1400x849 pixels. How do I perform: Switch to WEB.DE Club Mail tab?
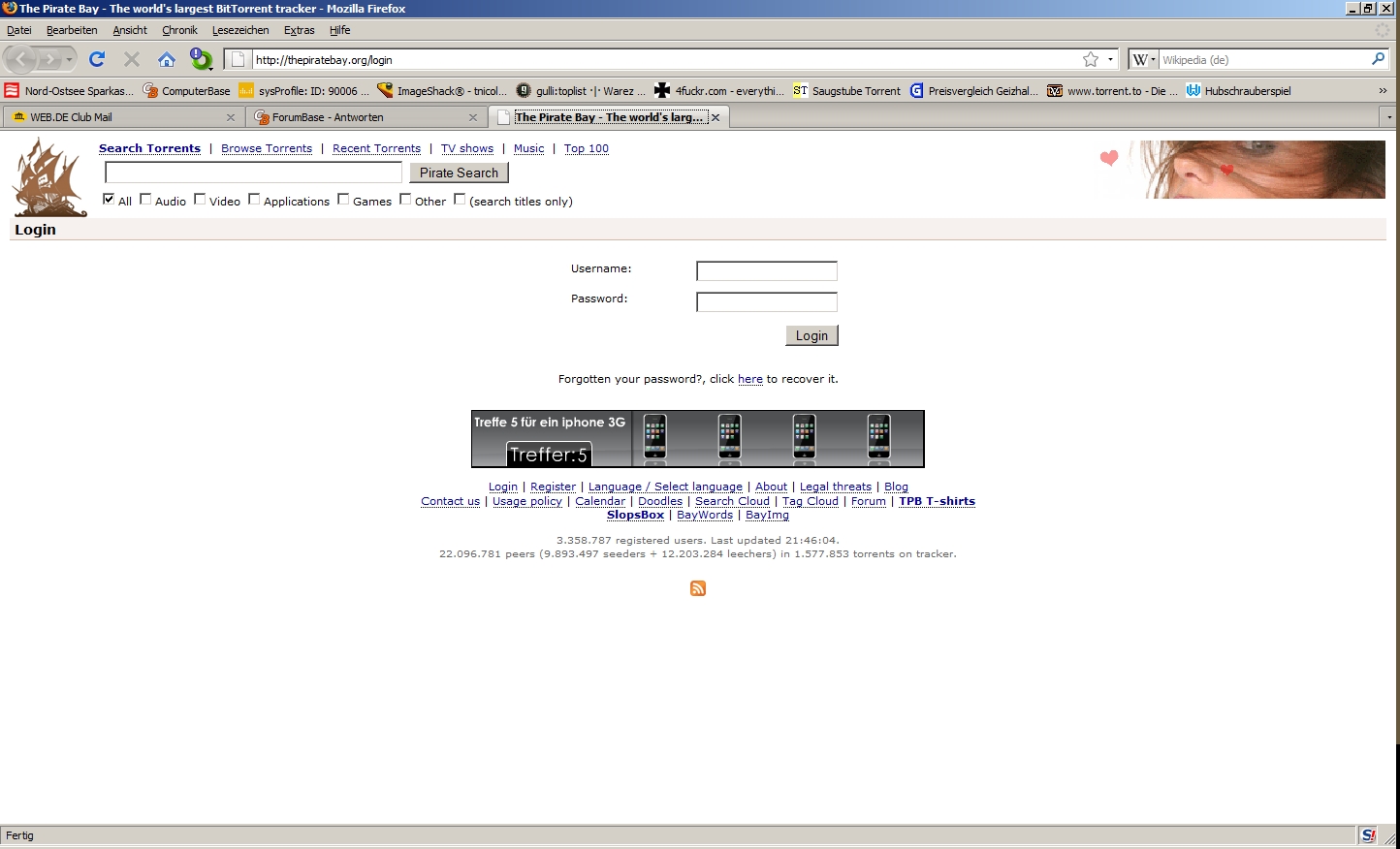click(123, 117)
